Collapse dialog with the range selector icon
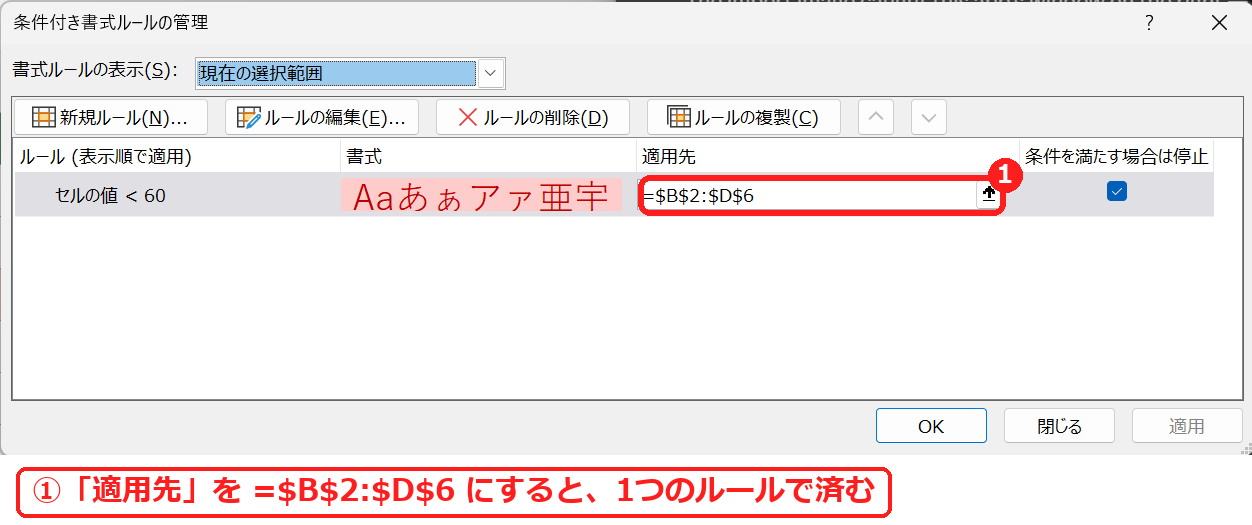The image size is (1252, 525). click(x=989, y=195)
